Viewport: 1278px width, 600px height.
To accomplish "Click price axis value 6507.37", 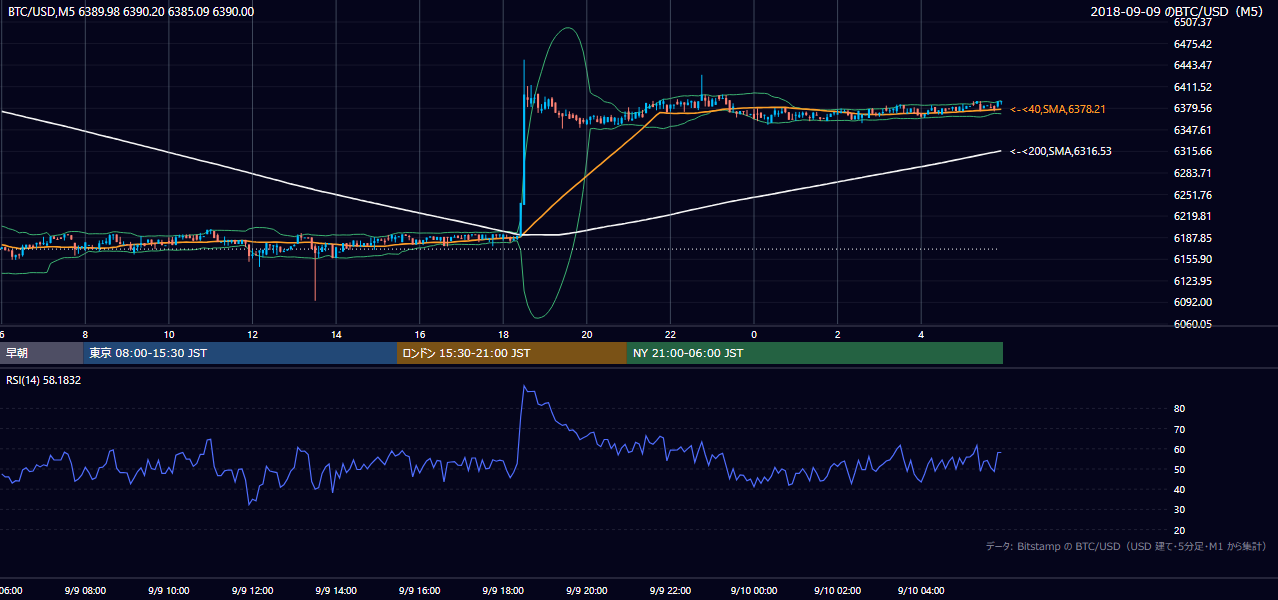I will coord(1193,22).
